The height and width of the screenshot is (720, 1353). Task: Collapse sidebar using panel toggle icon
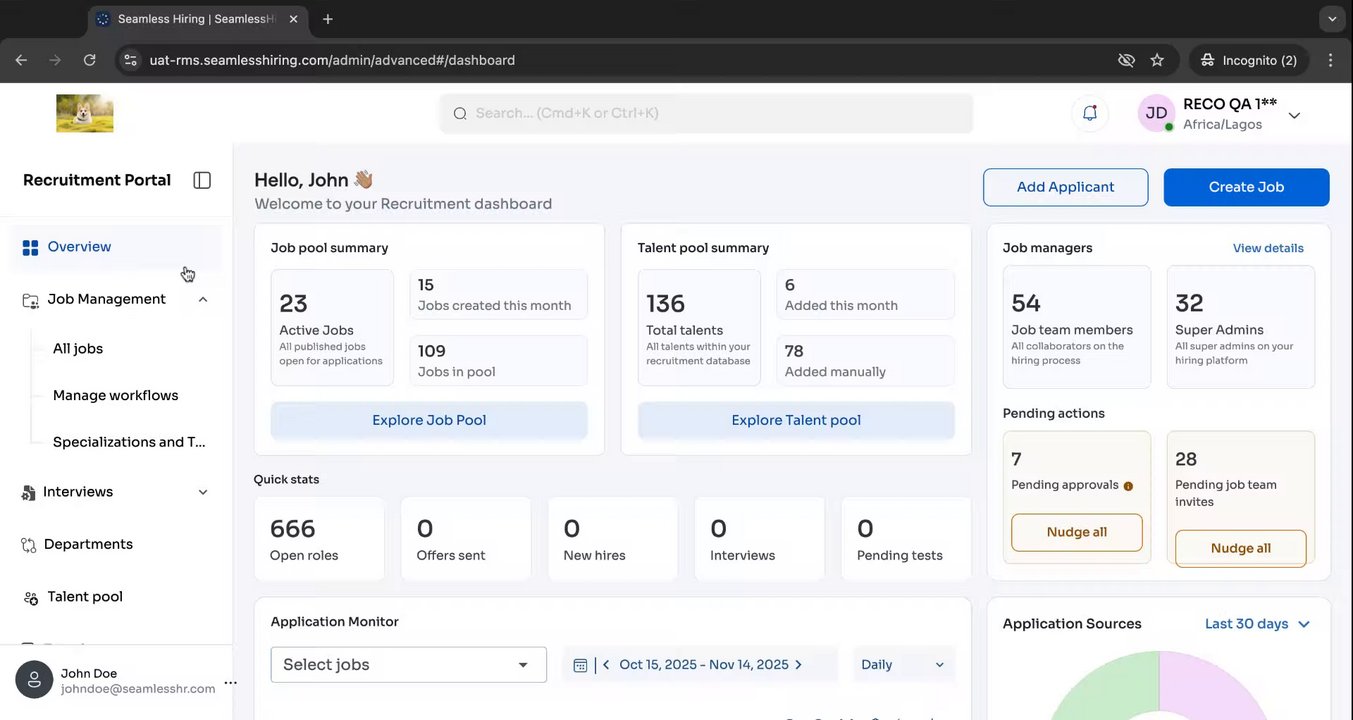pyautogui.click(x=202, y=180)
